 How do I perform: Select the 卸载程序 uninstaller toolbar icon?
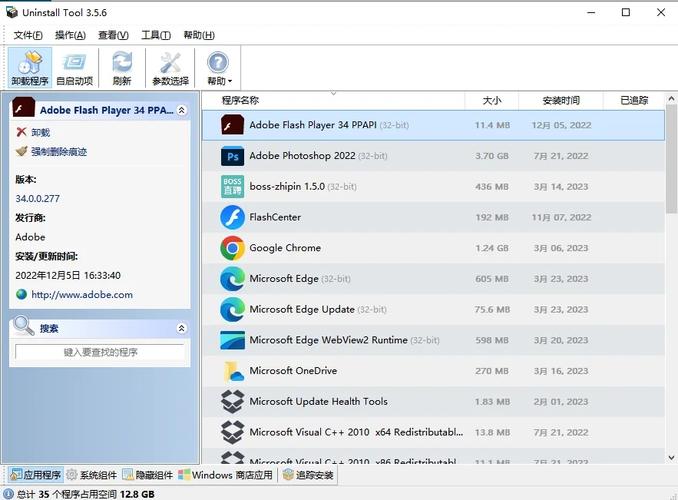30,68
